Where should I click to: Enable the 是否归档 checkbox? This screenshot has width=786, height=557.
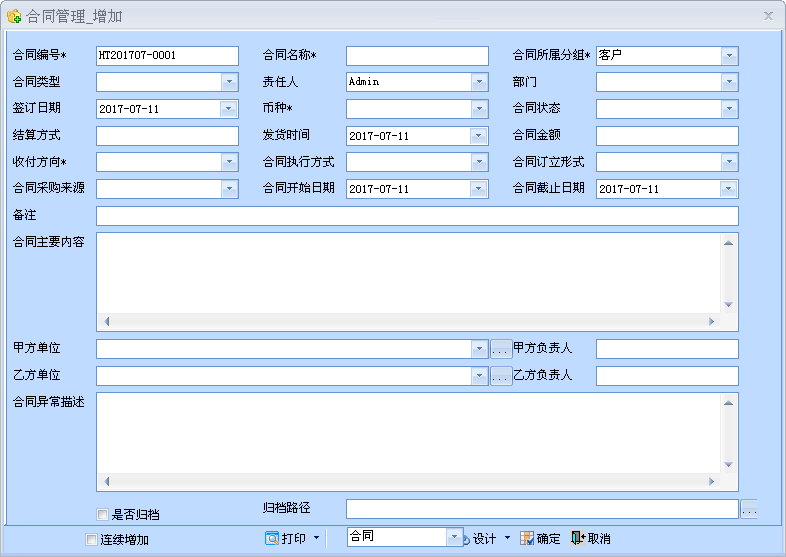103,515
